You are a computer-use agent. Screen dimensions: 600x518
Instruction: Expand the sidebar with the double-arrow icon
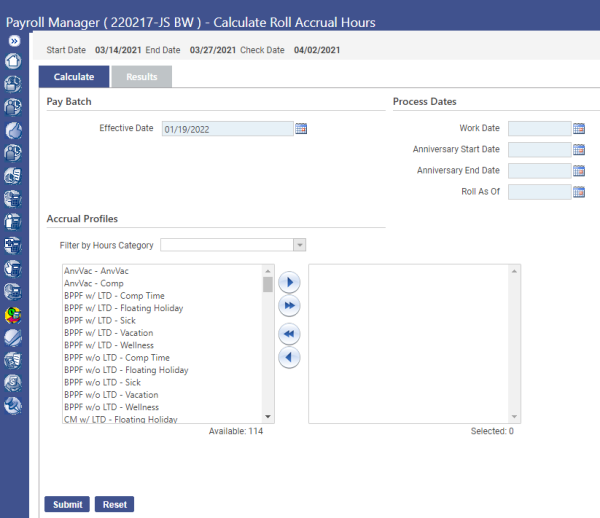tap(14, 41)
